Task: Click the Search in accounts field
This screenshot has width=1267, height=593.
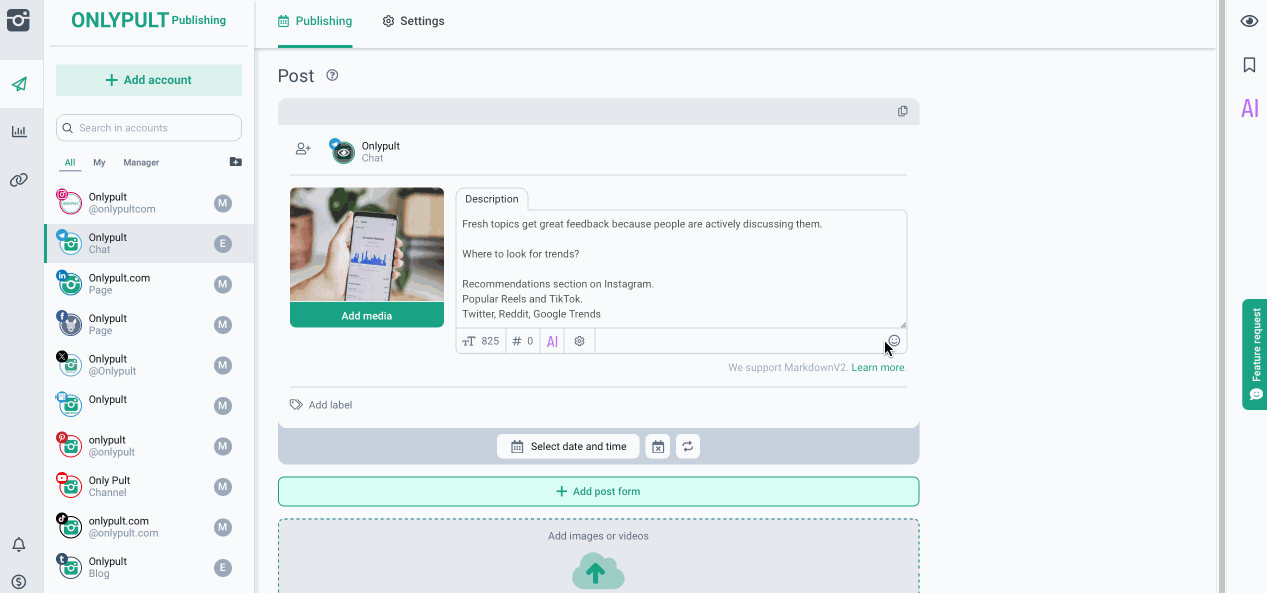Action: 149,128
